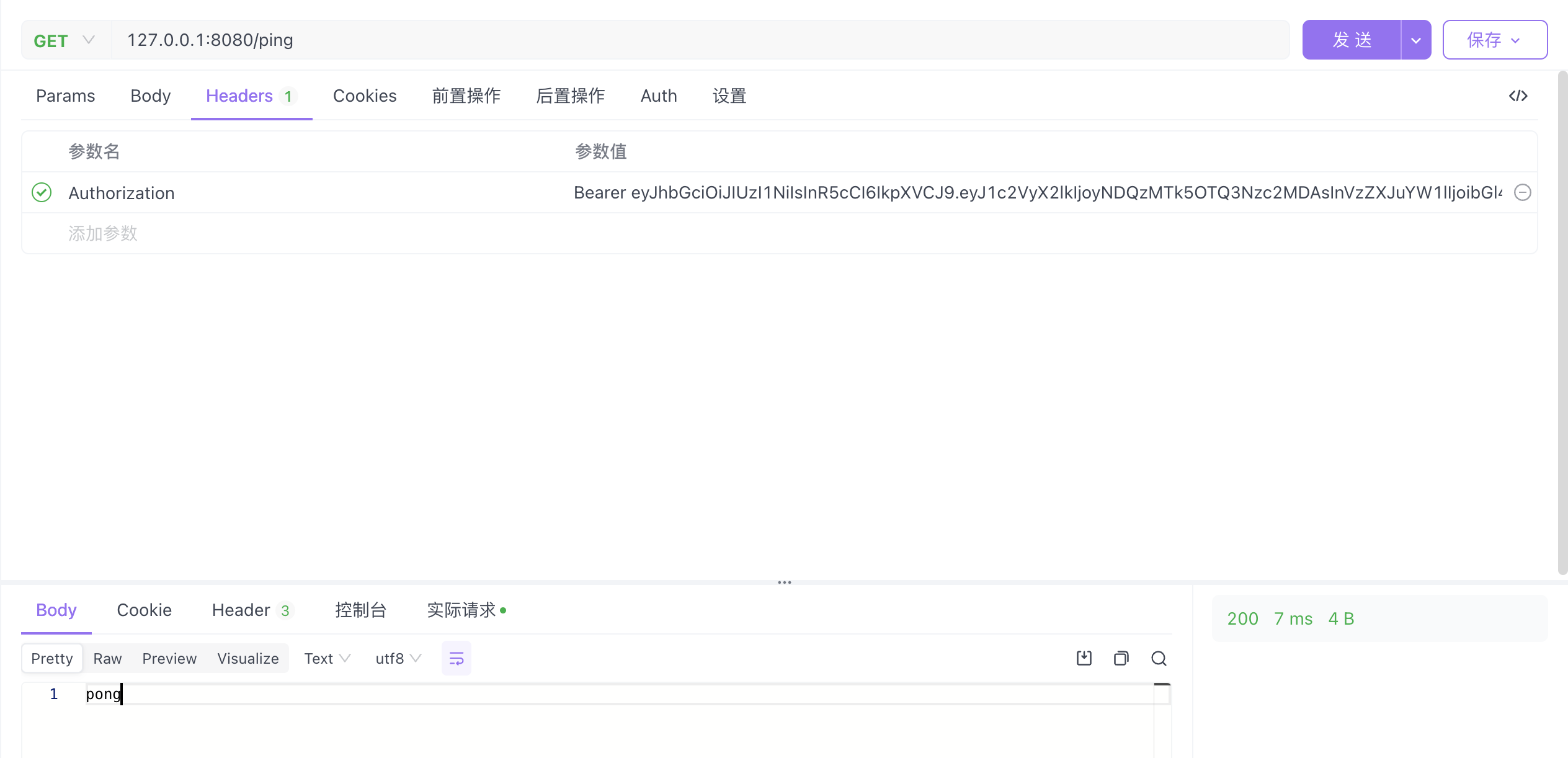Toggle word wrap in response body
The height and width of the screenshot is (758, 1568).
[x=456, y=658]
